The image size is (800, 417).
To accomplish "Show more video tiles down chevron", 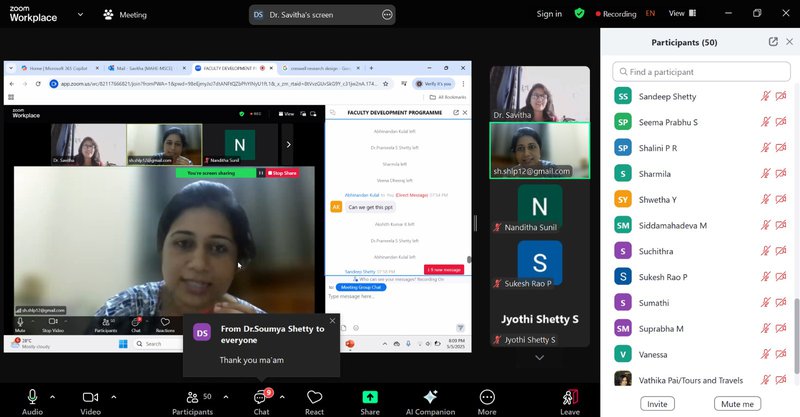I will click(539, 358).
